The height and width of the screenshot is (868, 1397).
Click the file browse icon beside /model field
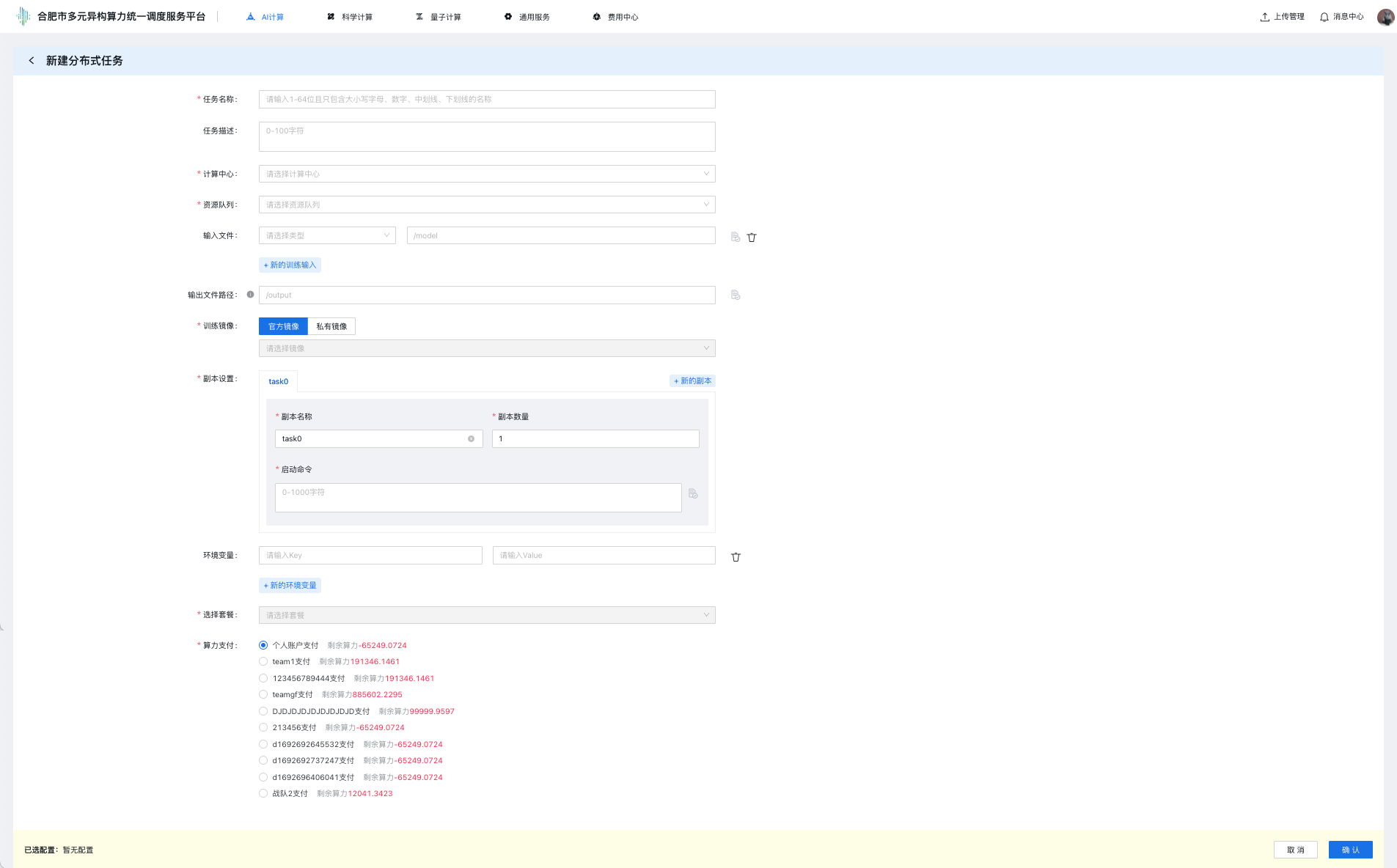coord(736,237)
